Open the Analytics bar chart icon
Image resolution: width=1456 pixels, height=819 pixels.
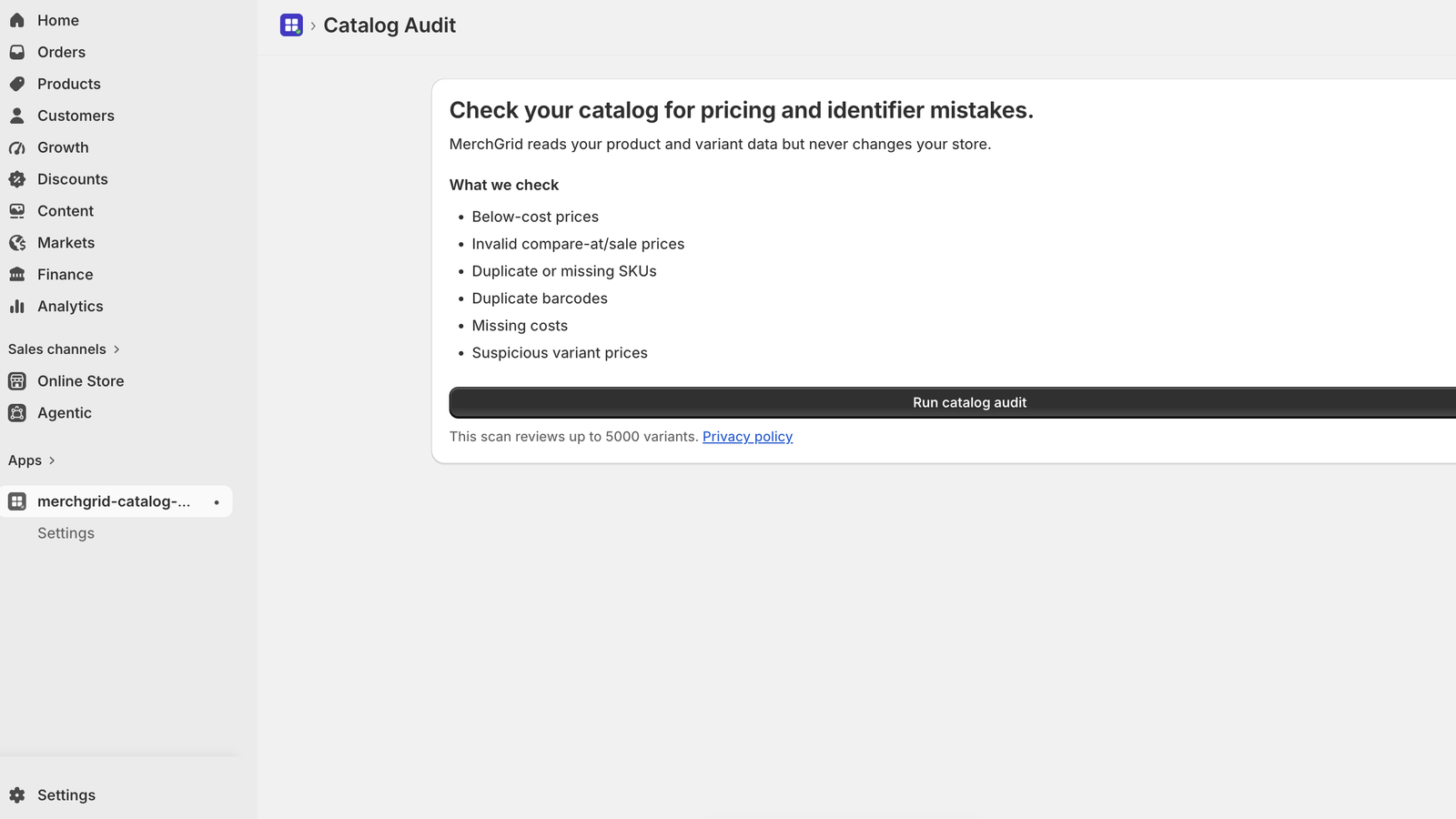17,307
